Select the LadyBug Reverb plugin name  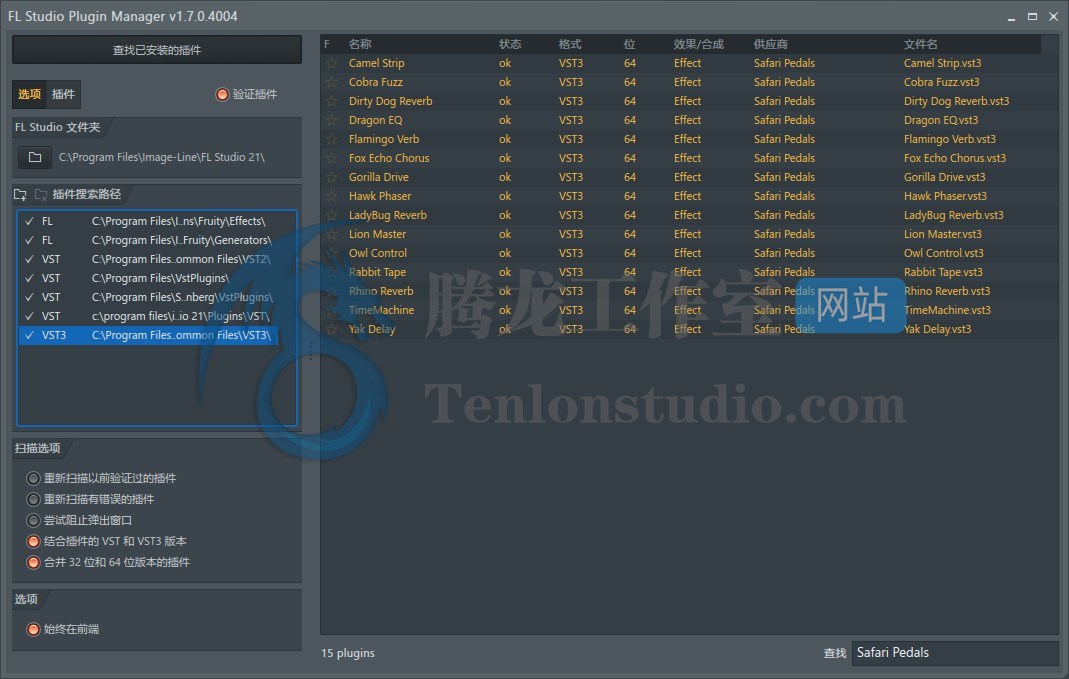pyautogui.click(x=388, y=215)
